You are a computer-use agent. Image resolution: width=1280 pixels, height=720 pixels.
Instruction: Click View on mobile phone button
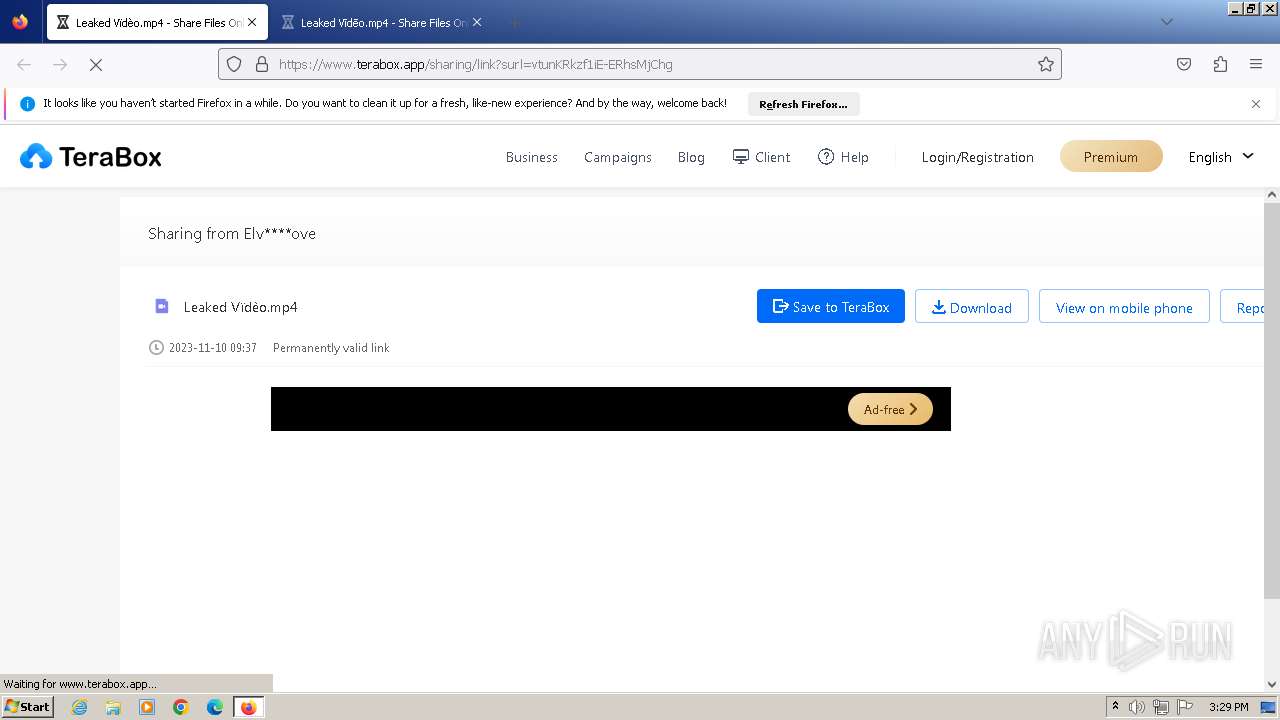click(x=1124, y=307)
